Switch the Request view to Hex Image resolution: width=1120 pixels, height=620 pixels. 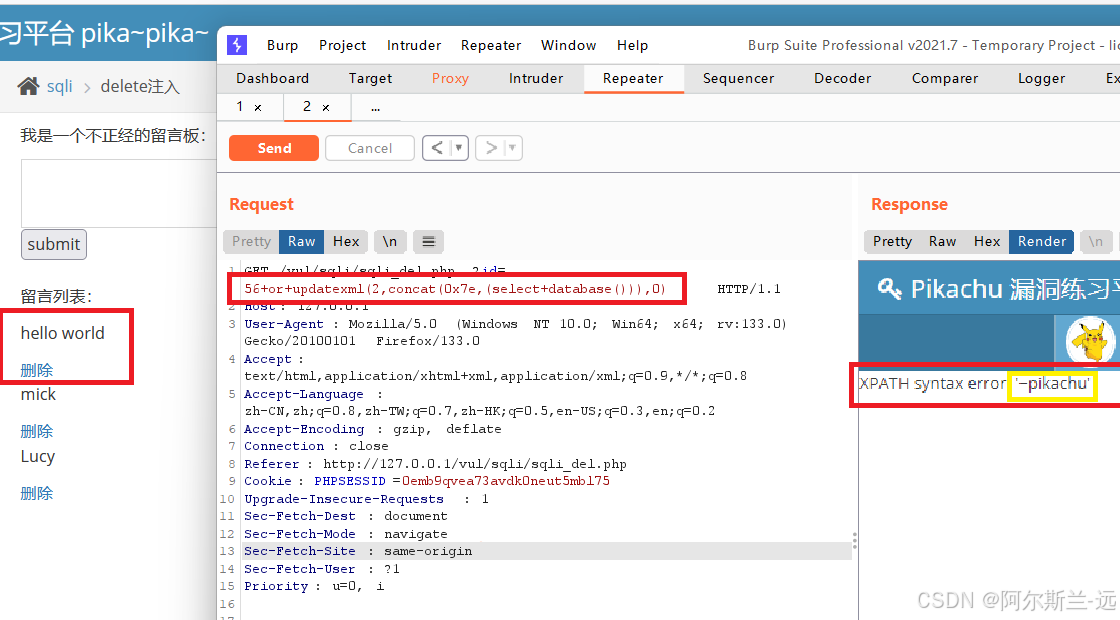pyautogui.click(x=346, y=241)
